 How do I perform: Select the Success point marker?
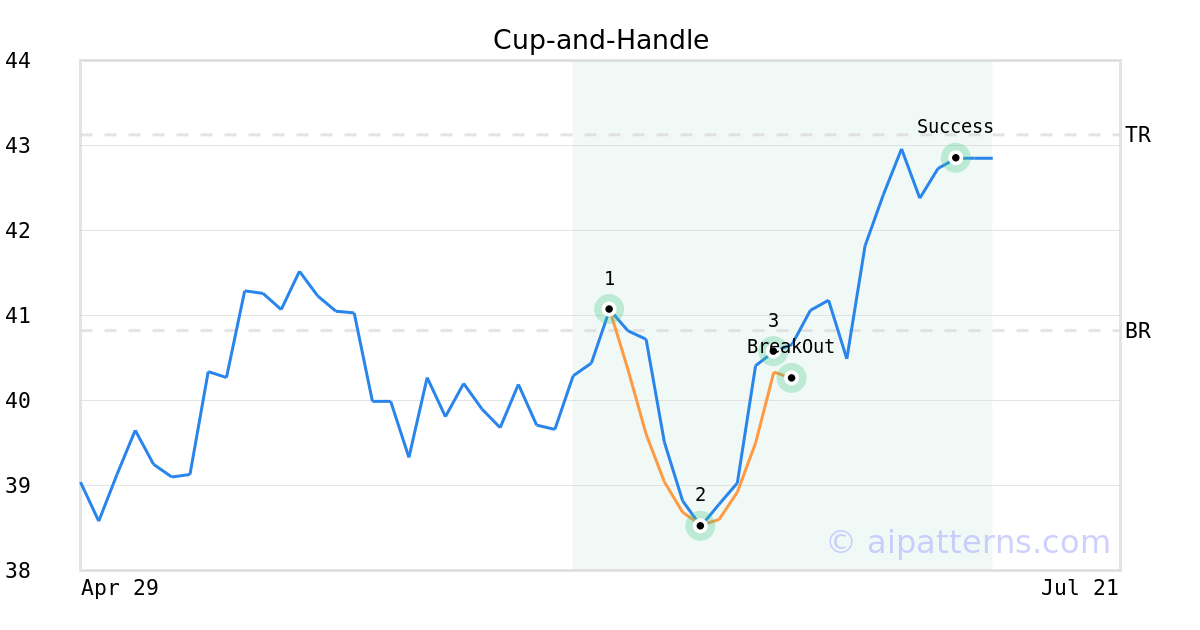[x=955, y=158]
